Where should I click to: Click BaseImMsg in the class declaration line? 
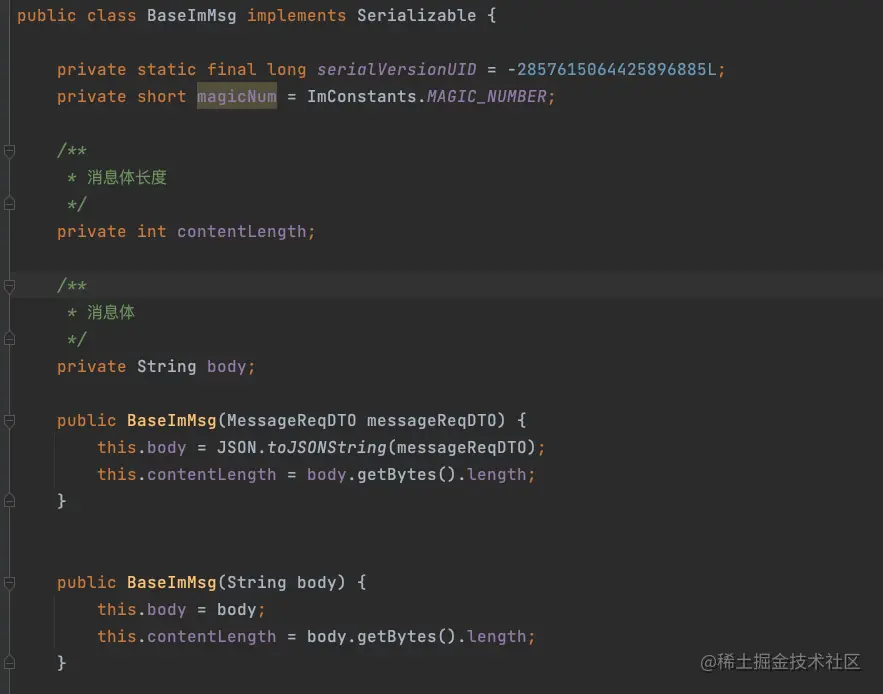click(x=191, y=15)
